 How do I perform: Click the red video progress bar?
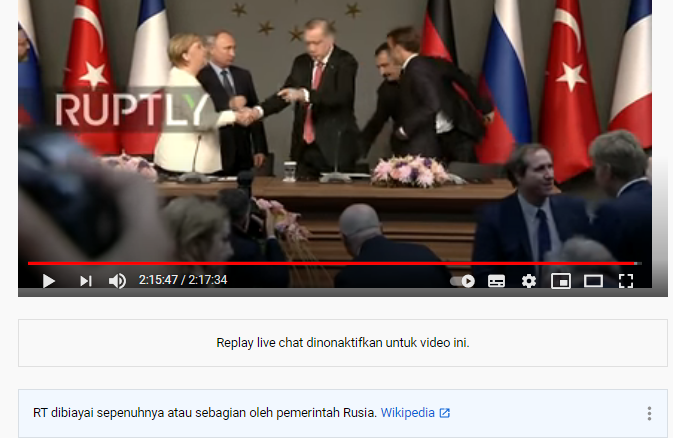coord(331,263)
